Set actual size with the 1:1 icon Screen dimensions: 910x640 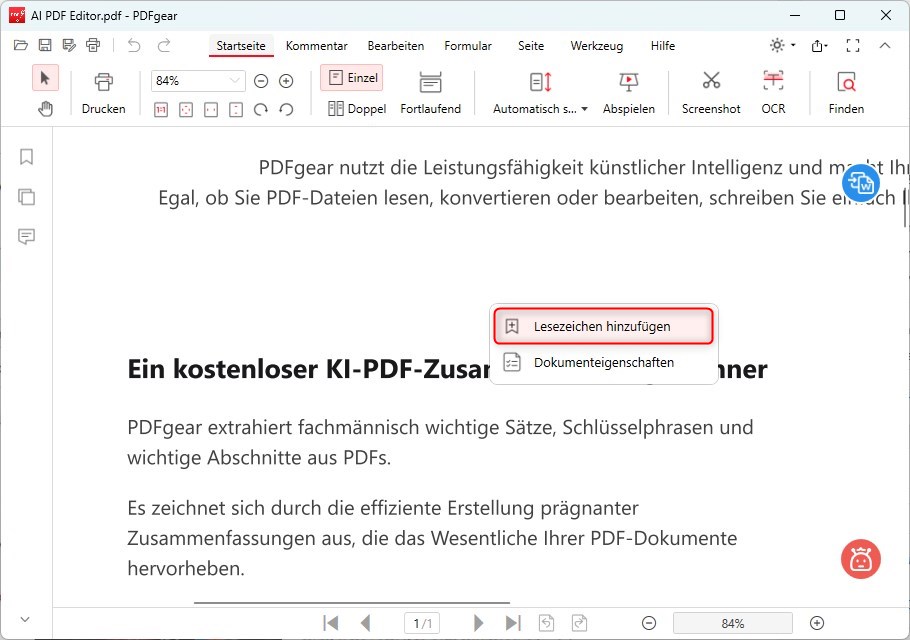(161, 110)
